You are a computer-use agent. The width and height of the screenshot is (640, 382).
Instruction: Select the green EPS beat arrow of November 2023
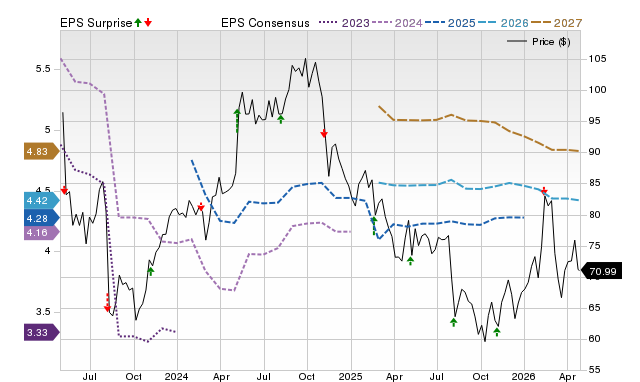click(151, 271)
